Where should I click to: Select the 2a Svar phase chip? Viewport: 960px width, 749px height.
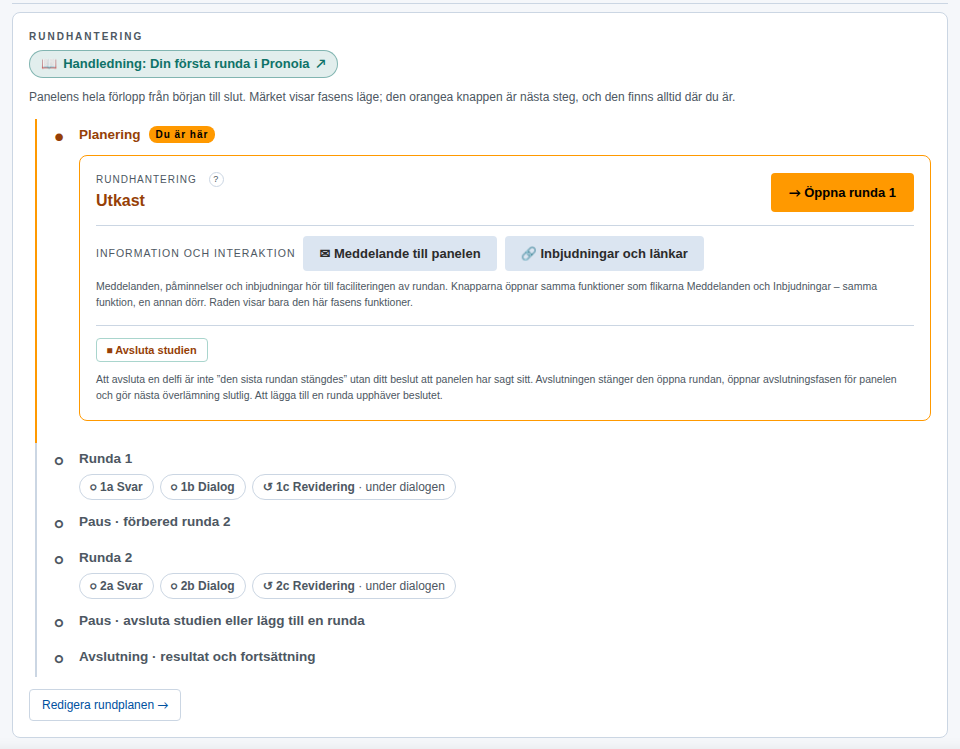(x=116, y=586)
